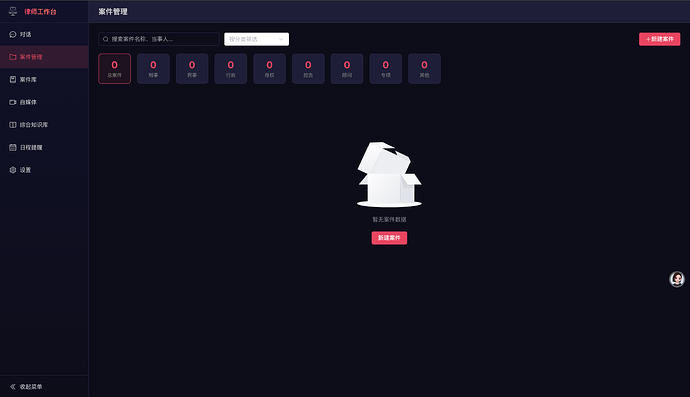This screenshot has width=690, height=397.
Task: Open 案件库 via its sidebar icon
Action: coord(13,79)
